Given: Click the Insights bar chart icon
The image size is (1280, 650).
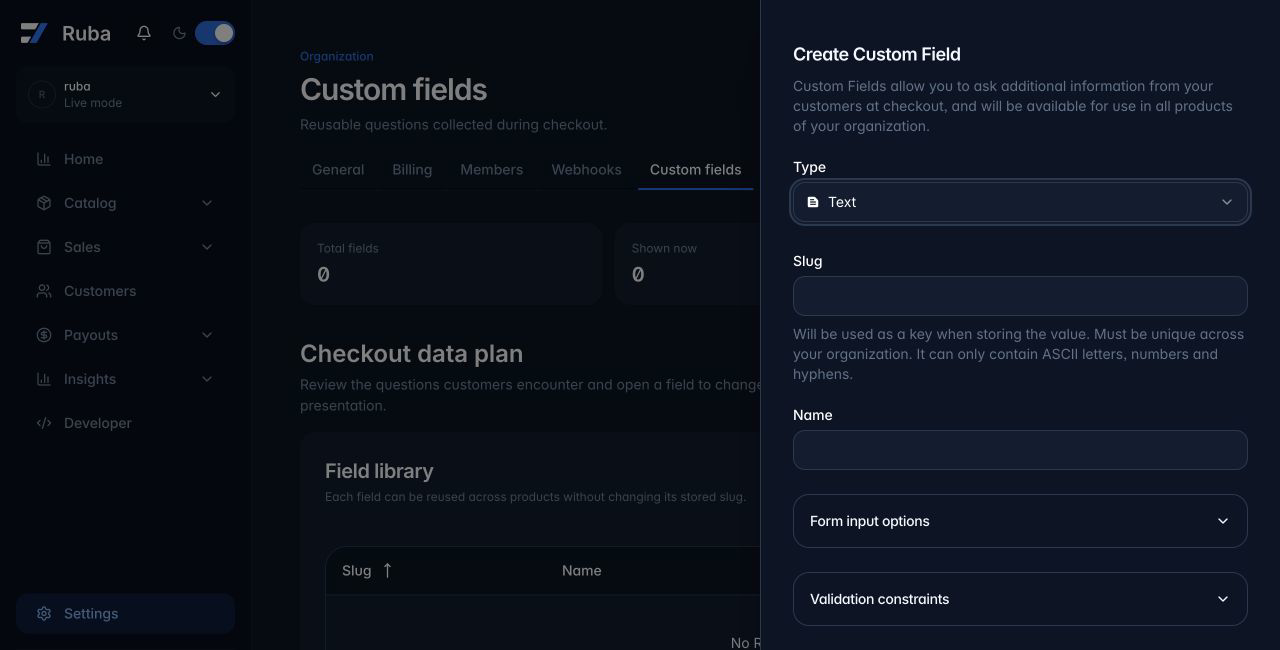Looking at the screenshot, I should tap(44, 379).
